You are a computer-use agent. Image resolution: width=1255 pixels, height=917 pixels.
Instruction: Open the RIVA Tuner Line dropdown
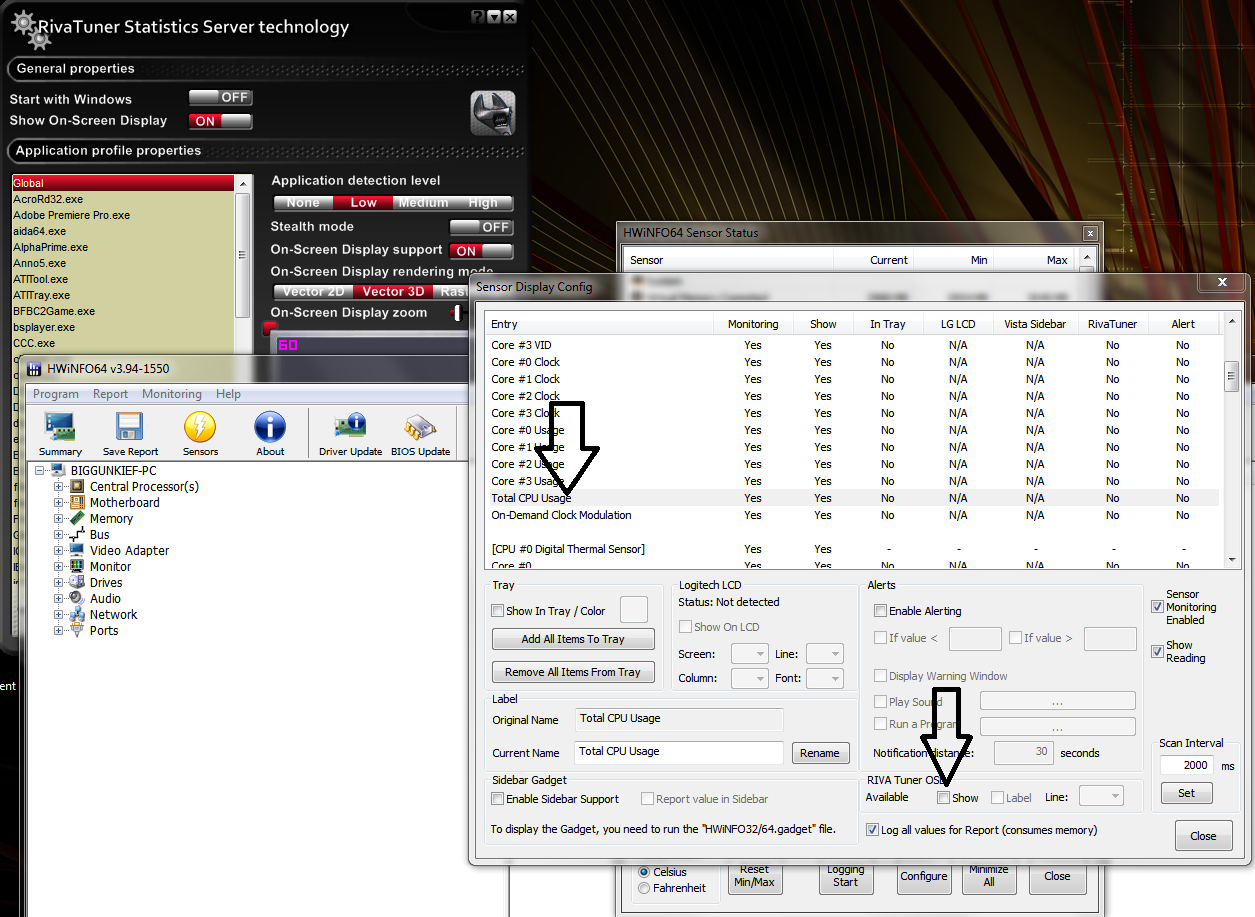[x=1102, y=797]
